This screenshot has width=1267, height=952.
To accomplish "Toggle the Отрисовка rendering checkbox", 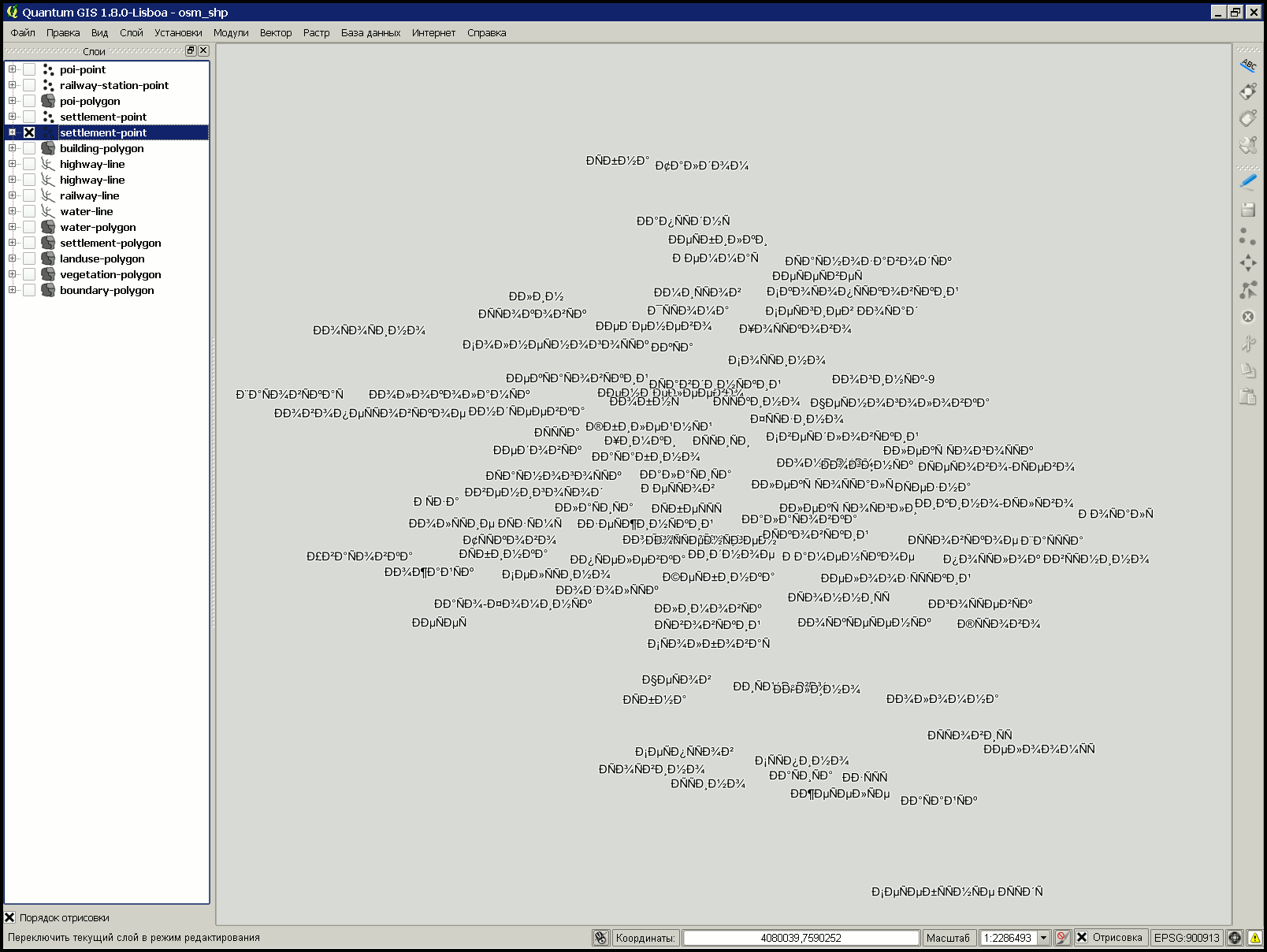I will click(x=1082, y=938).
